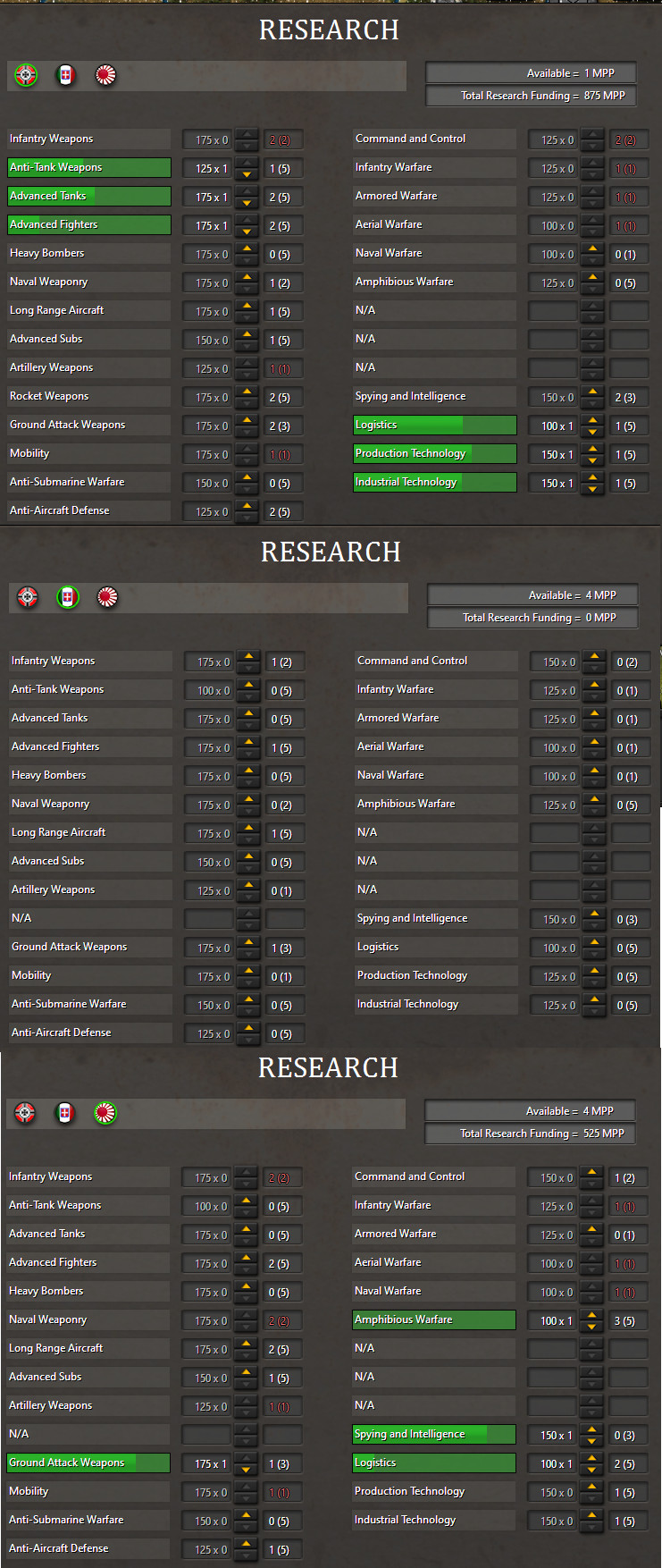
Task: Click Ground Attack Weapons progress bar in the 525 MPP panel
Action: pos(88,1463)
